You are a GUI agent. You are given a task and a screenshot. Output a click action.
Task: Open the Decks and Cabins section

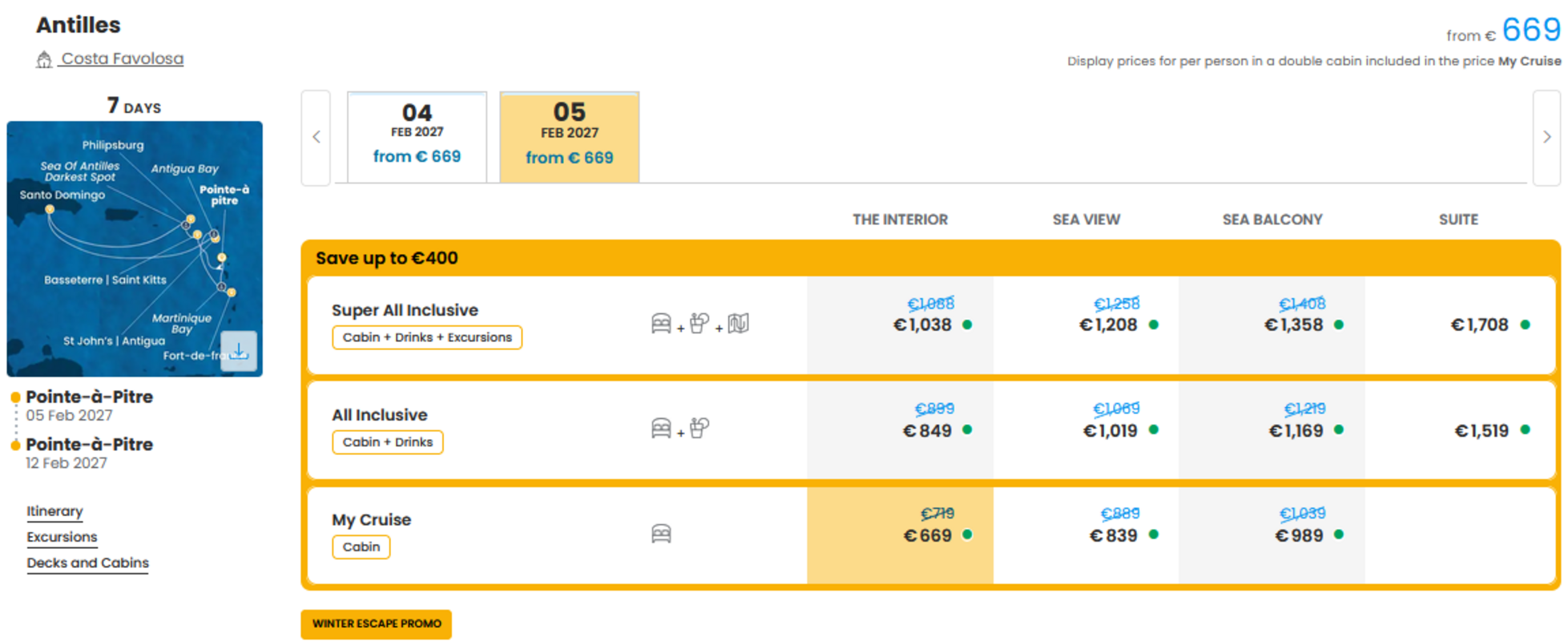point(88,562)
